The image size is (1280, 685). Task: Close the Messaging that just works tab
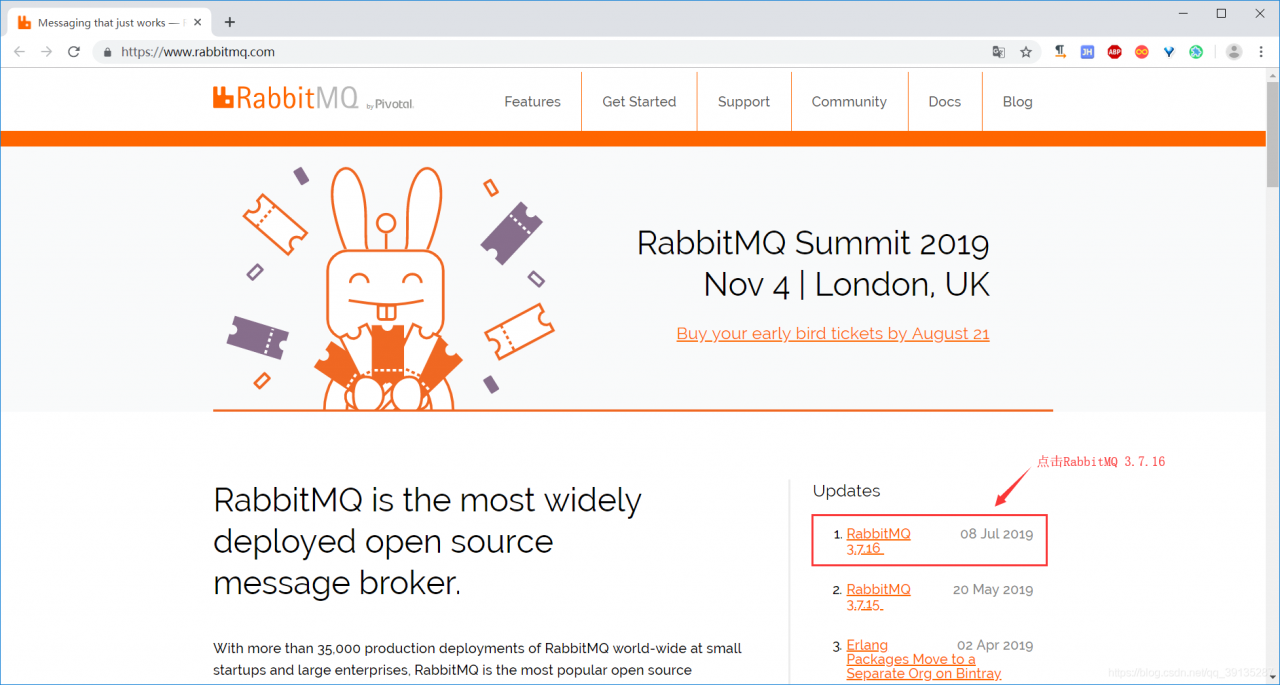point(198,22)
